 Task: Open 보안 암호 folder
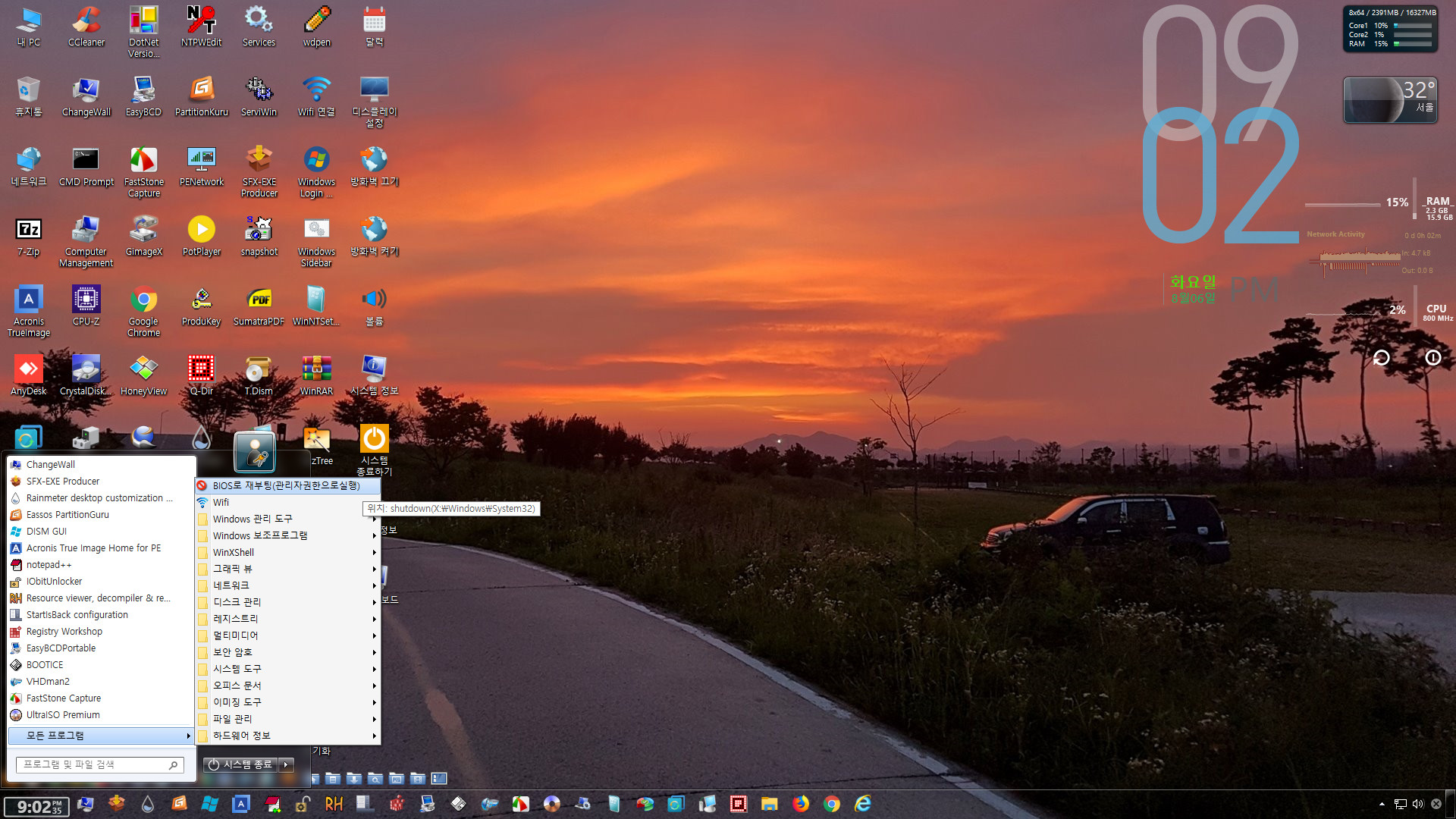(288, 652)
